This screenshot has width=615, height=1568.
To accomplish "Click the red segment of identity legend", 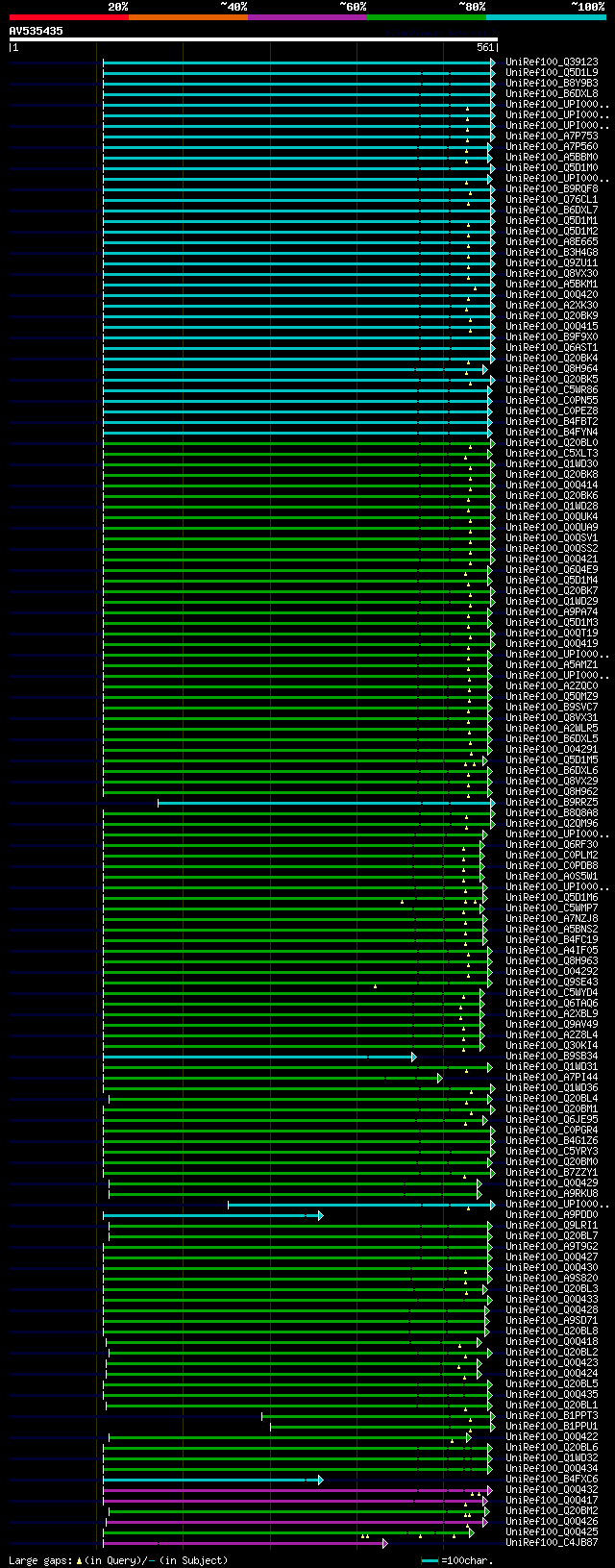I will (68, 17).
